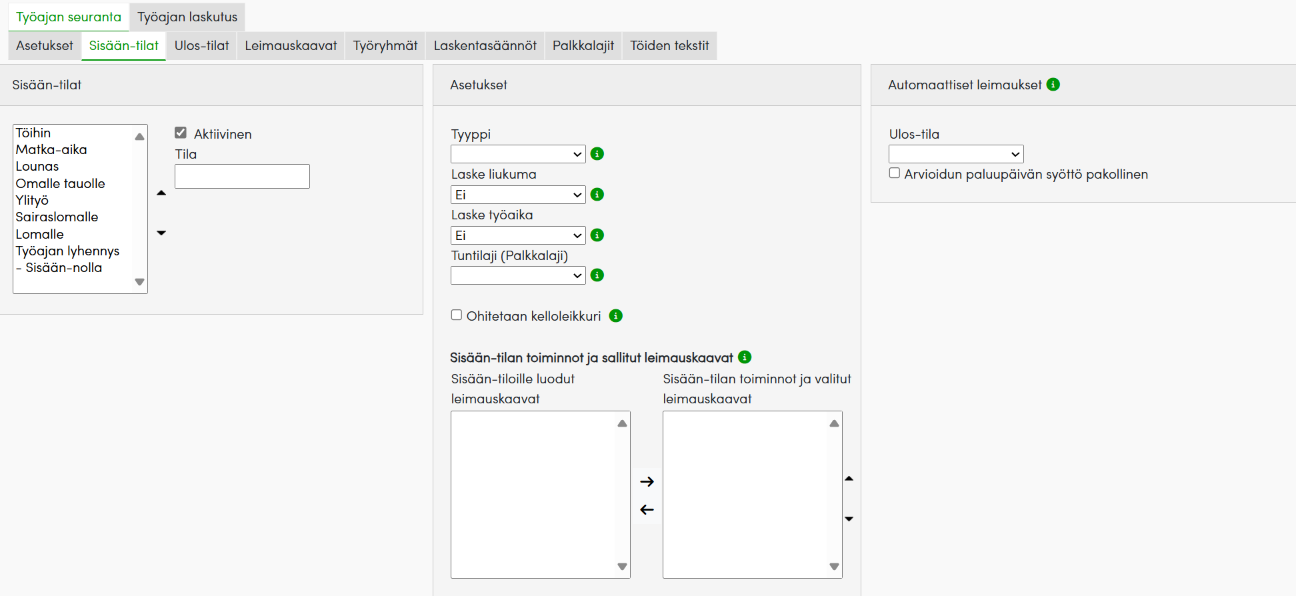Click info icon beside Laske työaika
Image resolution: width=1296 pixels, height=596 pixels.
[597, 235]
